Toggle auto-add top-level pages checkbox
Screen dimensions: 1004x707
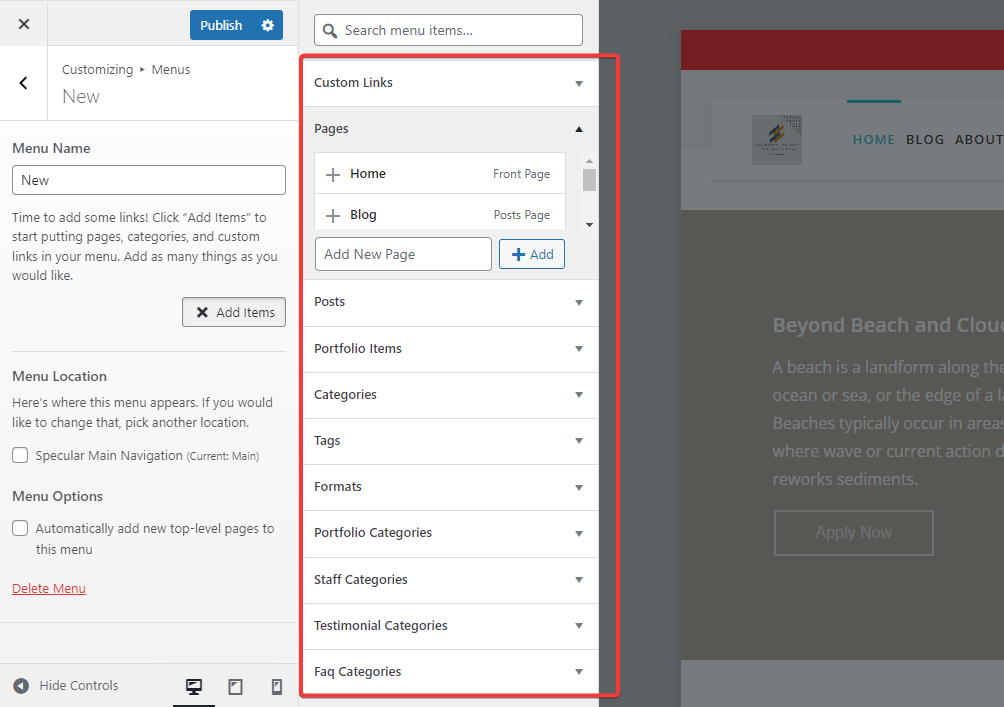click(x=20, y=528)
